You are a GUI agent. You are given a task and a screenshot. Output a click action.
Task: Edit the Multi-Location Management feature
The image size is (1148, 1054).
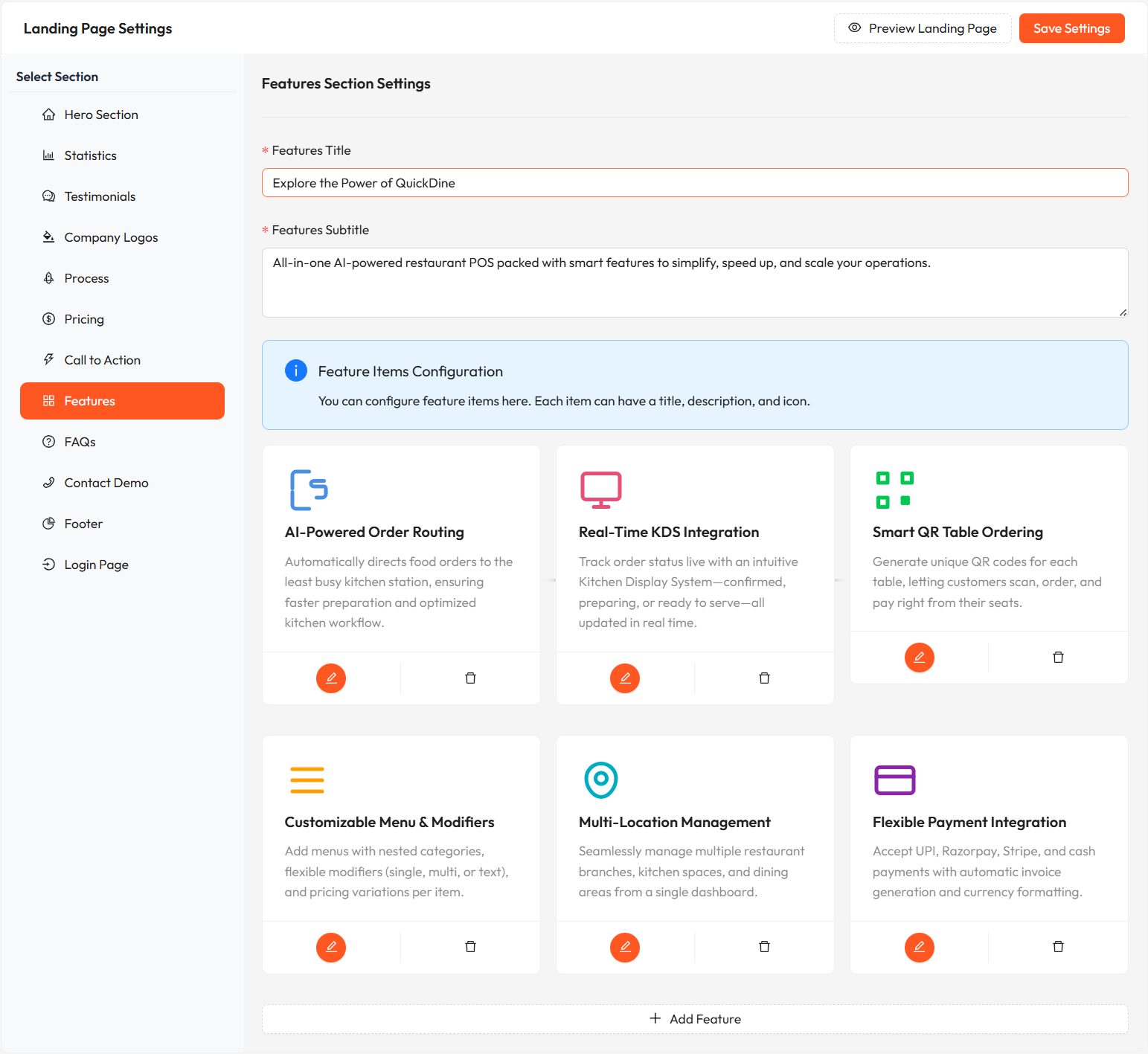[625, 948]
